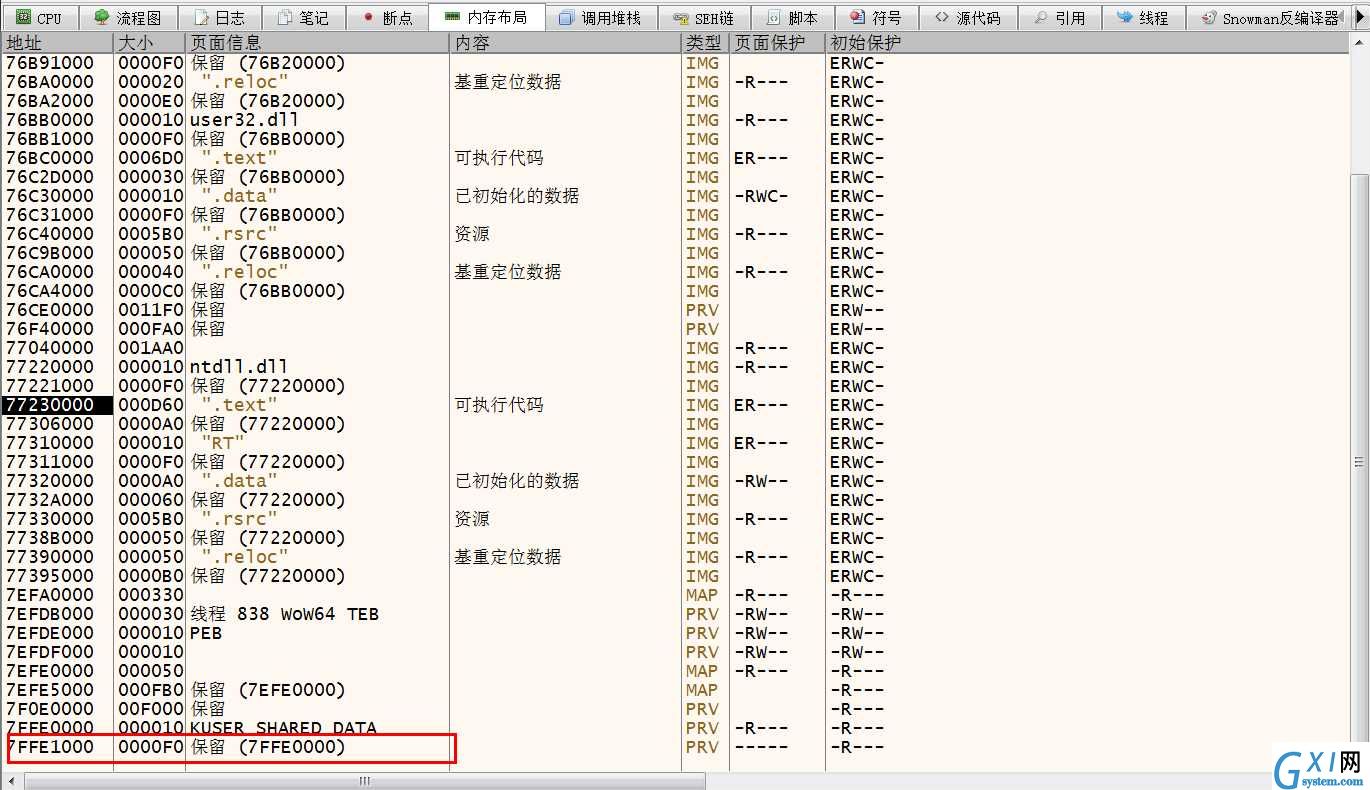Image resolution: width=1370 pixels, height=790 pixels.
Task: Click size value 000D60
Action: click(x=150, y=405)
